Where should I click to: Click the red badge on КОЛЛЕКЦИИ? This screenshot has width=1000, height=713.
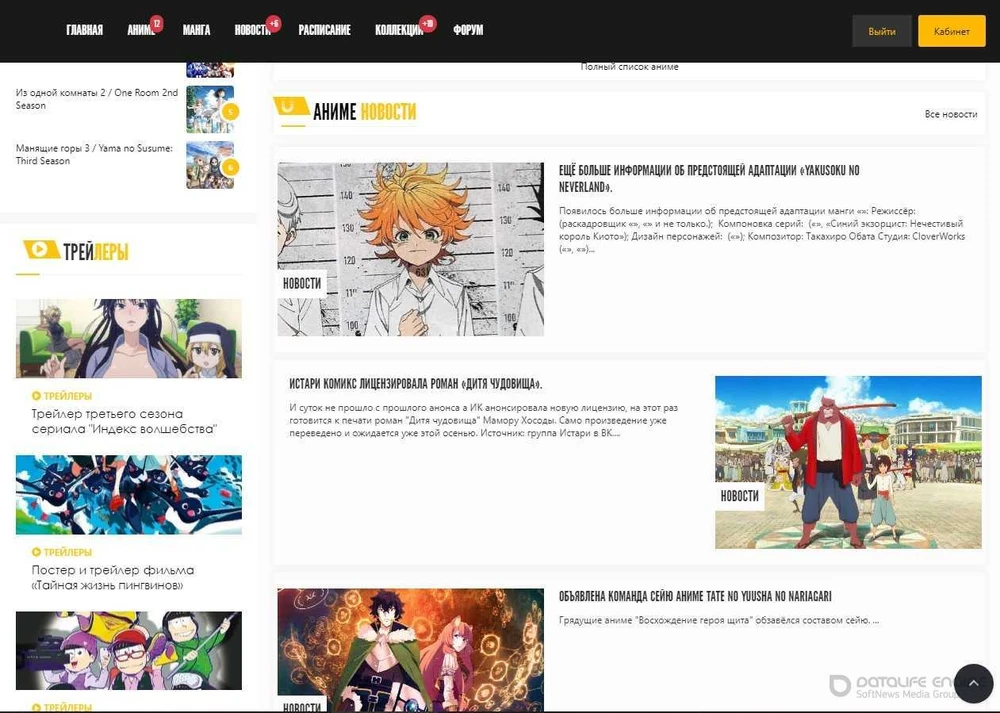point(428,24)
